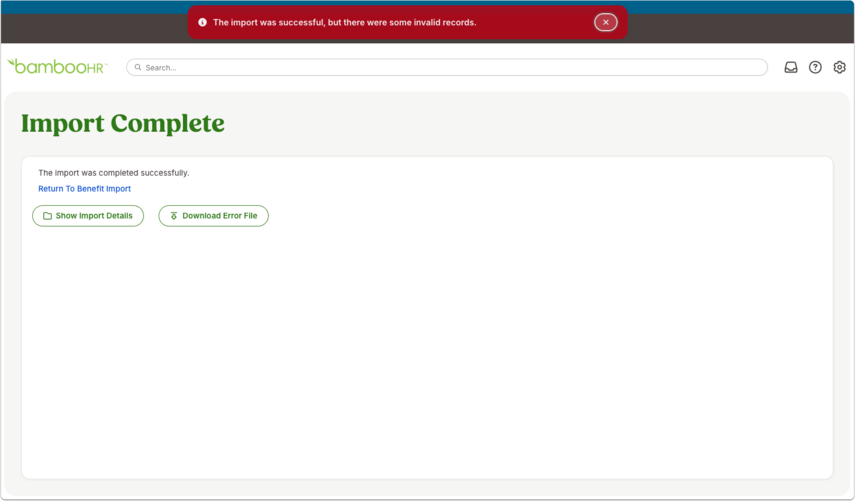Open the inbox tray icon
Screen dimensions: 855x501
coord(791,67)
